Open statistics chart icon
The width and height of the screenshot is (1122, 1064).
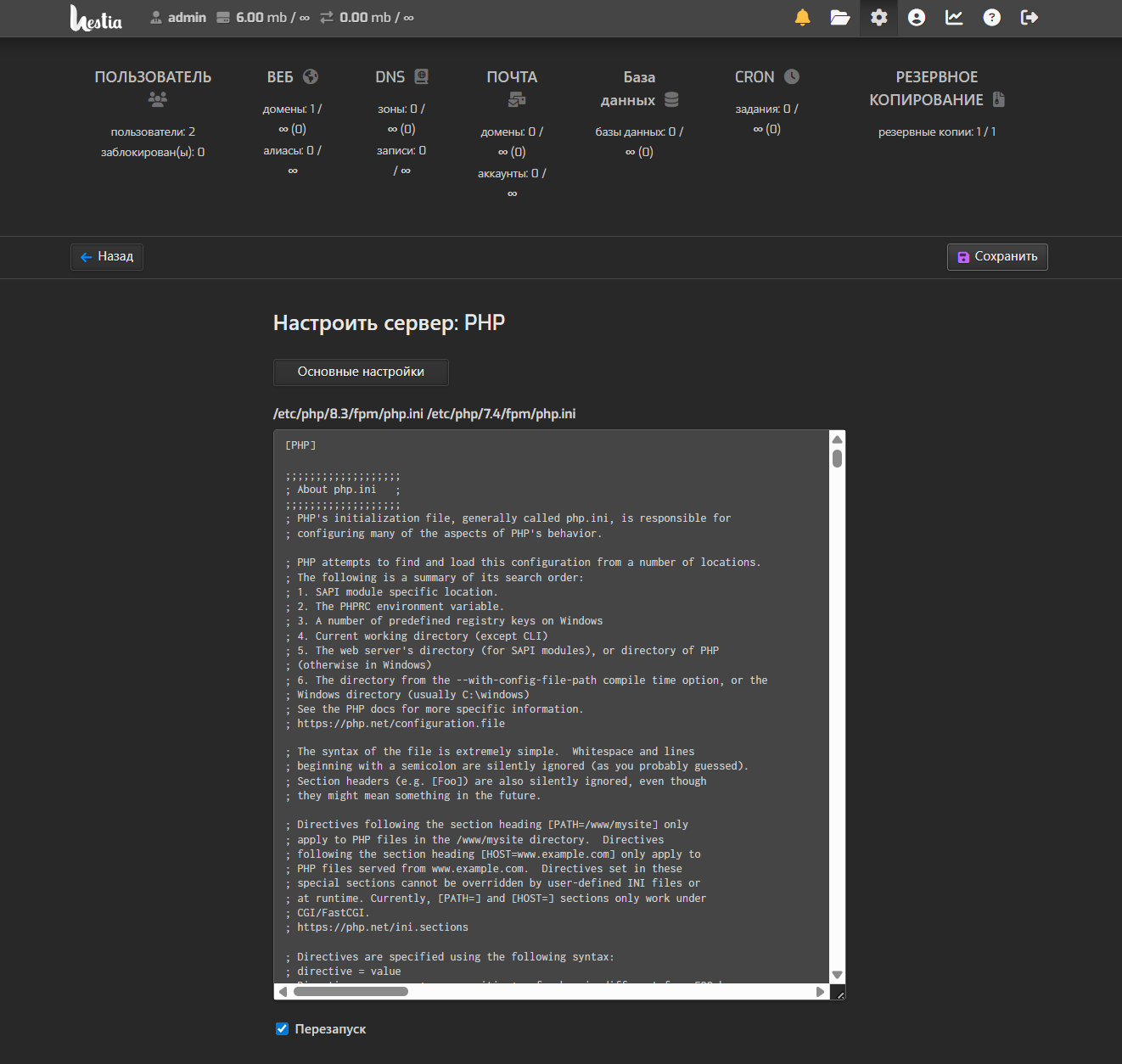coord(954,18)
